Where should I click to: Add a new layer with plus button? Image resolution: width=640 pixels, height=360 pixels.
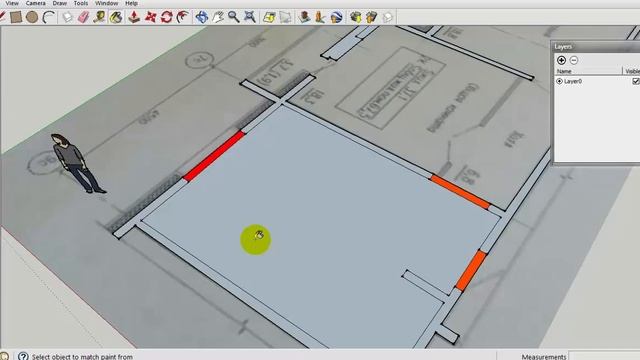561,60
